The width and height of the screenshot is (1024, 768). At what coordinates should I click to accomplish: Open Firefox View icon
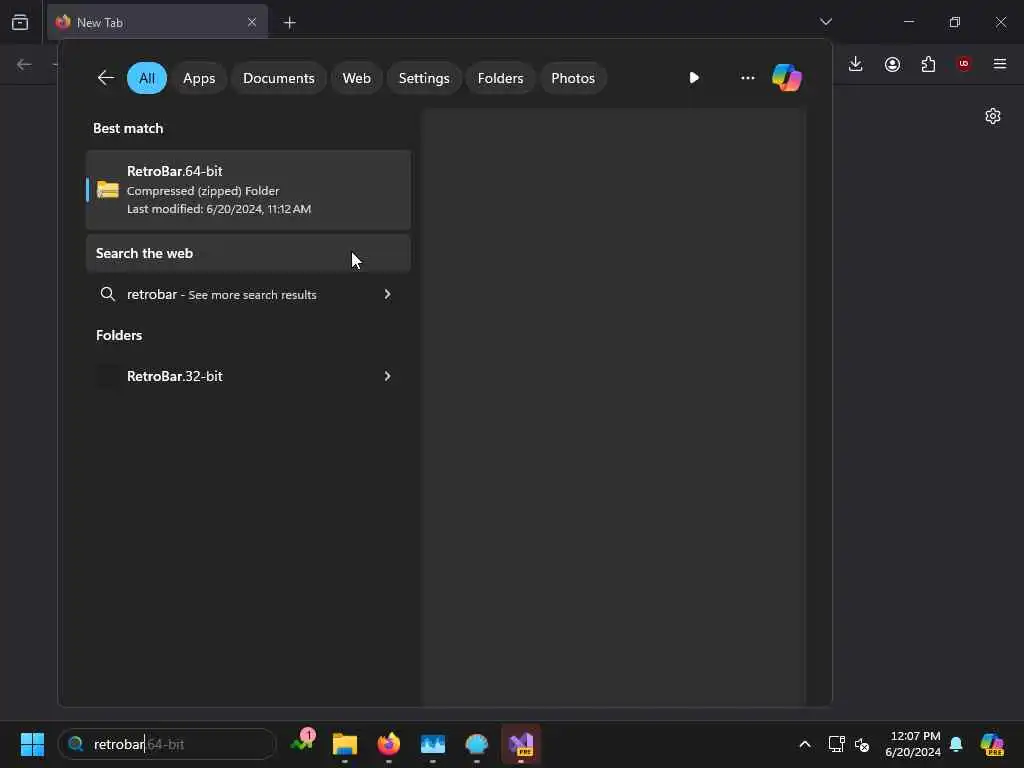[20, 22]
